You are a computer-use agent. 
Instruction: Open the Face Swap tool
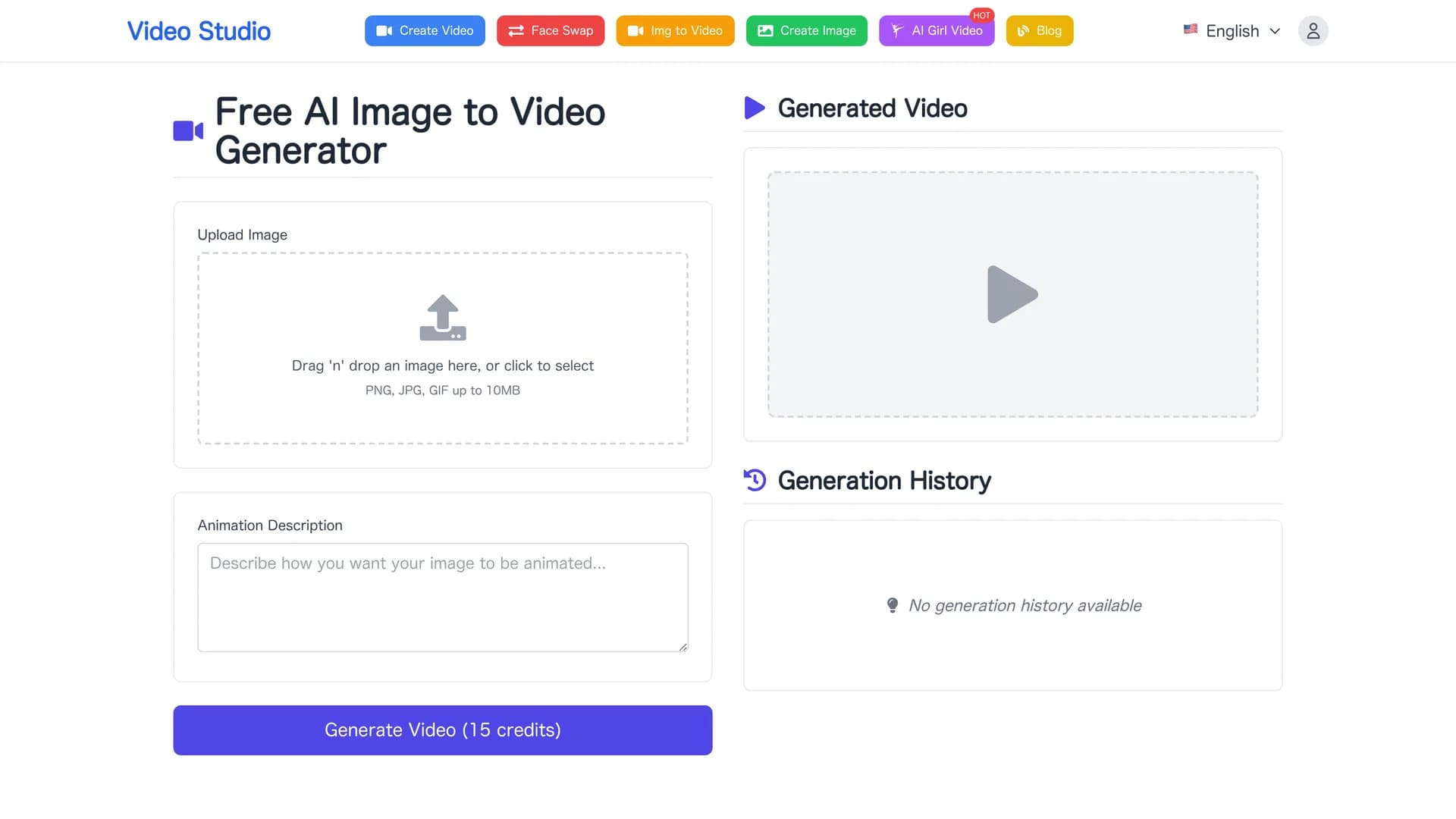[551, 31]
